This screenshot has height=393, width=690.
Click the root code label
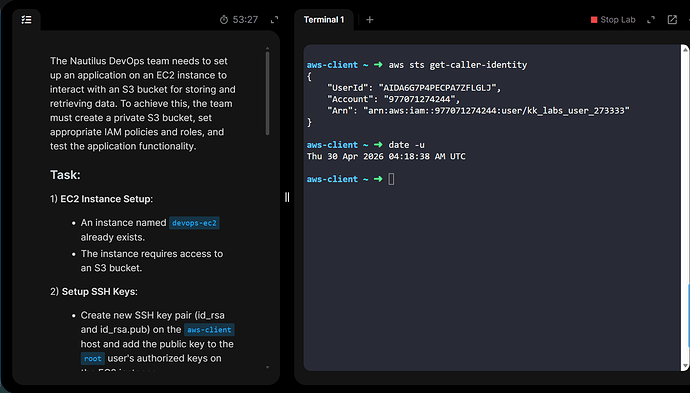click(x=92, y=359)
